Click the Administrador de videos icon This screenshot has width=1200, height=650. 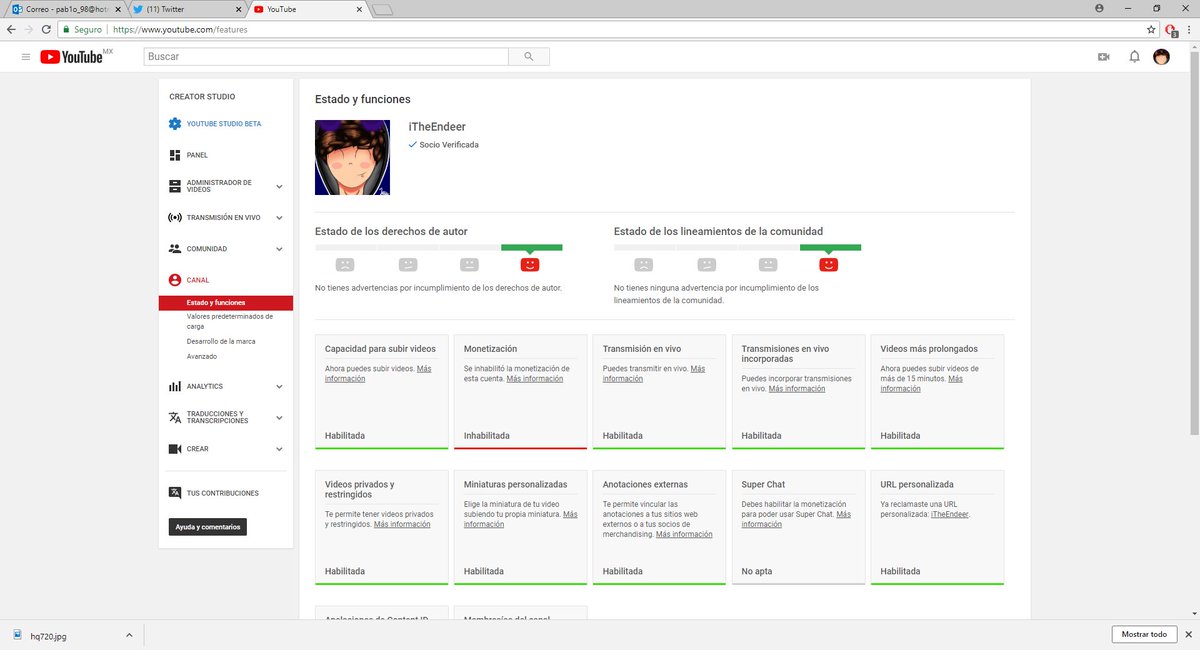point(175,186)
